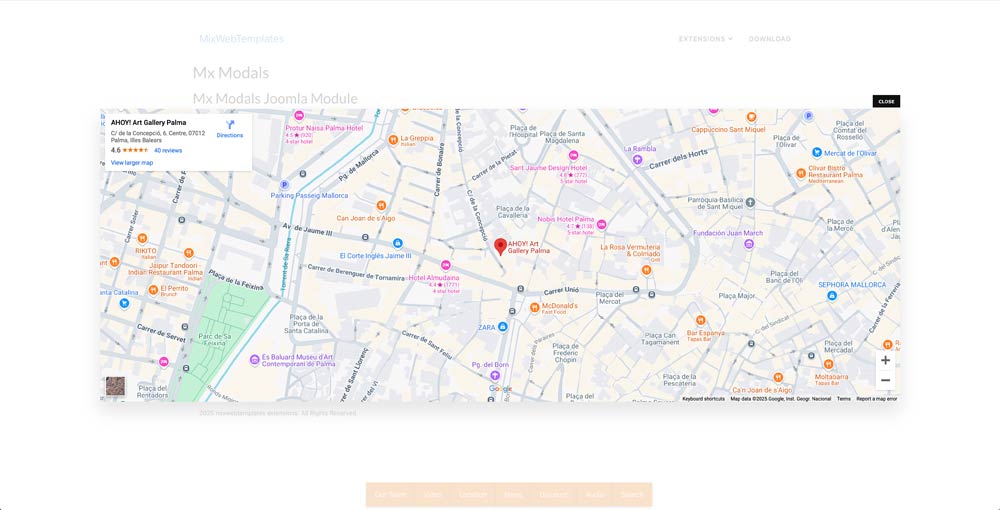Open the Download menu item
1000x510 pixels.
[x=769, y=39]
